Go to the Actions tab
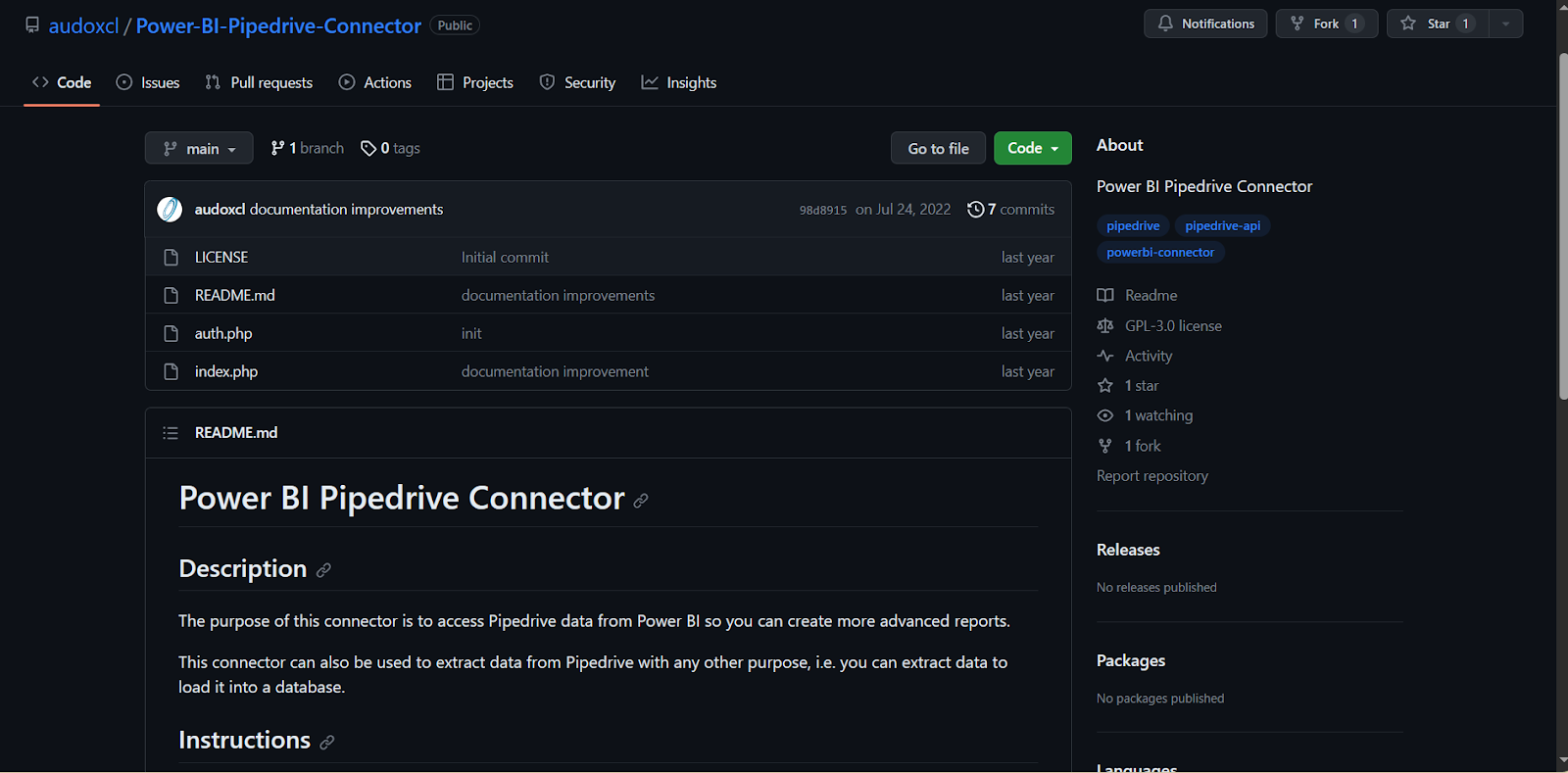The image size is (1568, 773). click(375, 82)
